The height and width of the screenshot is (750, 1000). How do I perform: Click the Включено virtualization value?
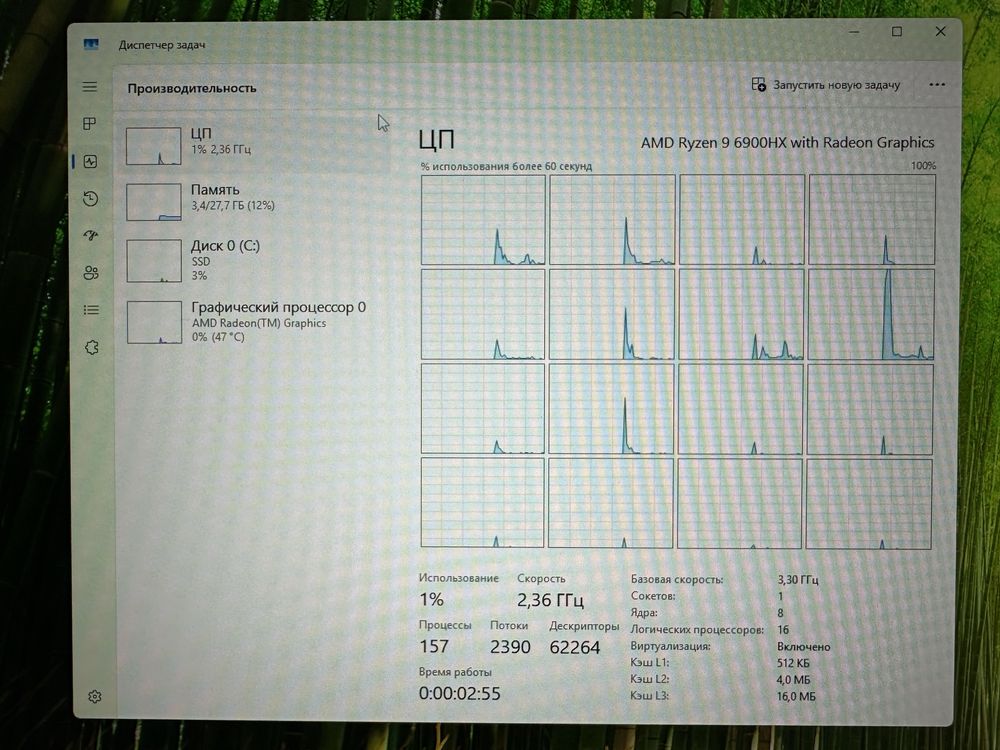(x=804, y=647)
